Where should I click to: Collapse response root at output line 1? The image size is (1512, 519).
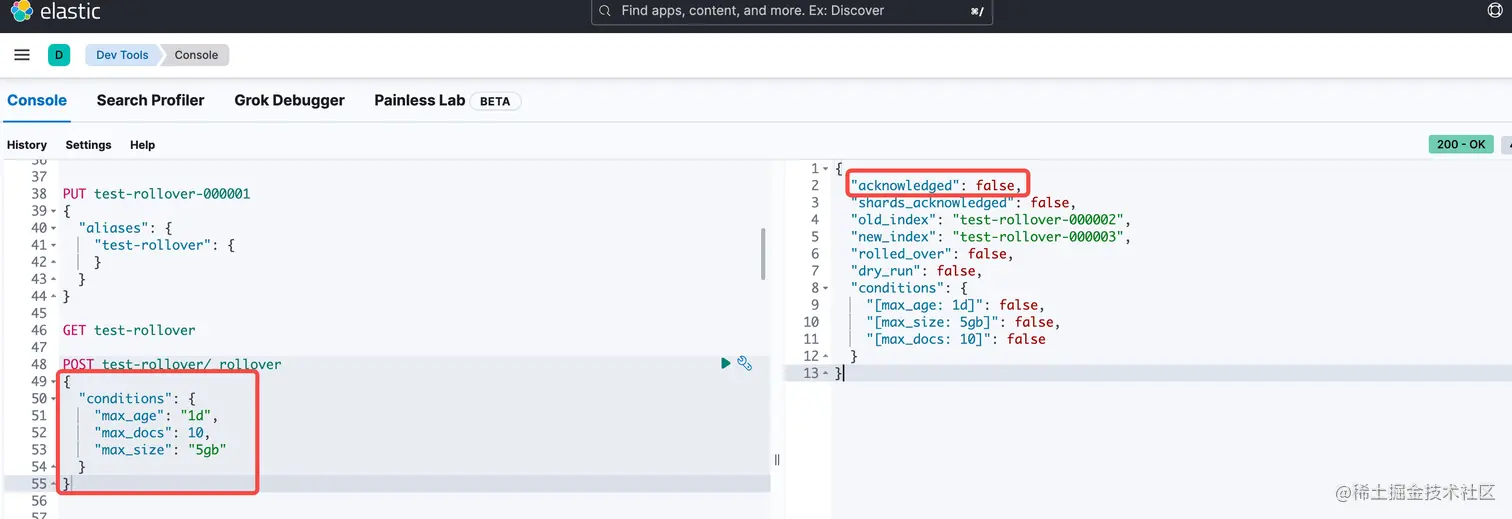coord(825,169)
